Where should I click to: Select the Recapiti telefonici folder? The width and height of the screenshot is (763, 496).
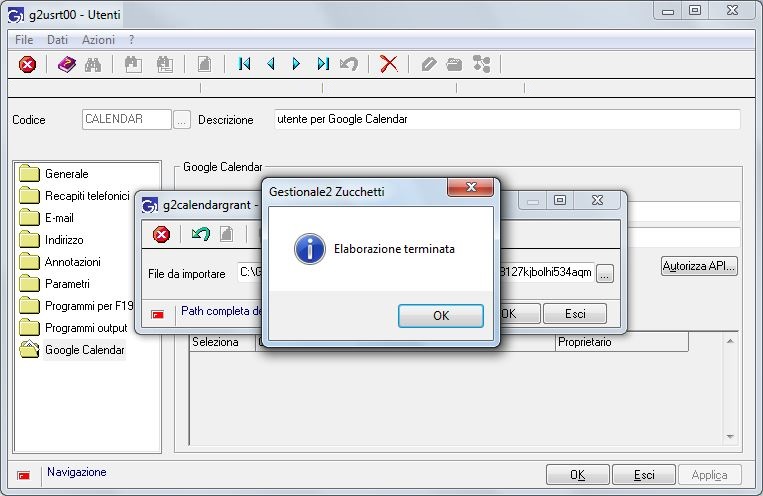74,196
